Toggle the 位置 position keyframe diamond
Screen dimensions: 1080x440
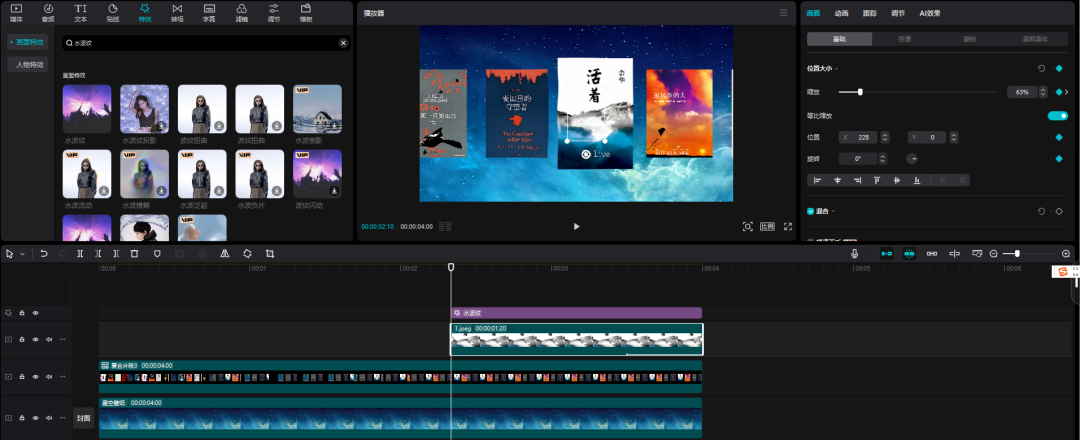[1059, 137]
